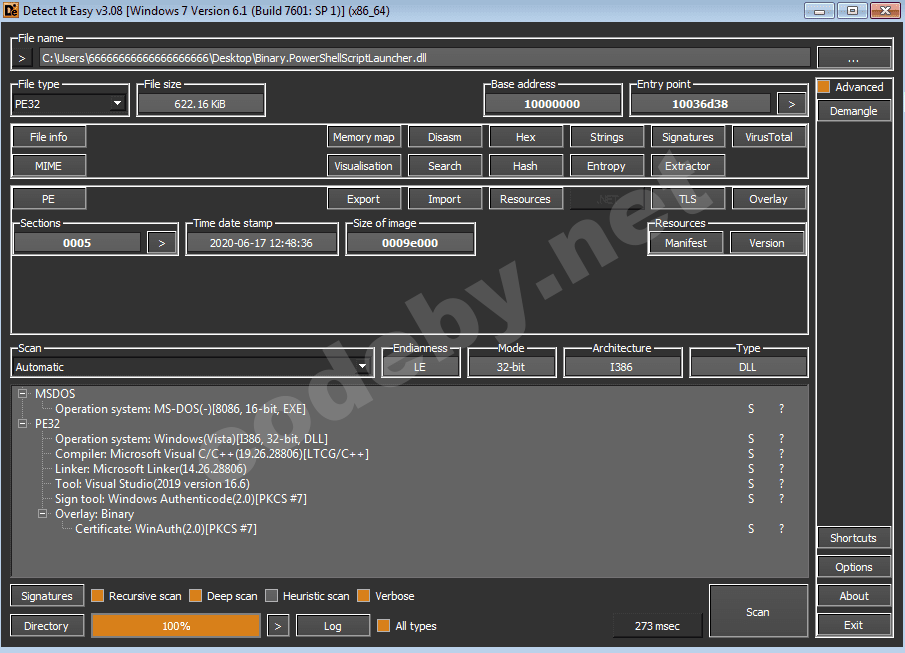The width and height of the screenshot is (905, 653).
Task: Open the PE32 file type dropdown
Action: pyautogui.click(x=117, y=102)
